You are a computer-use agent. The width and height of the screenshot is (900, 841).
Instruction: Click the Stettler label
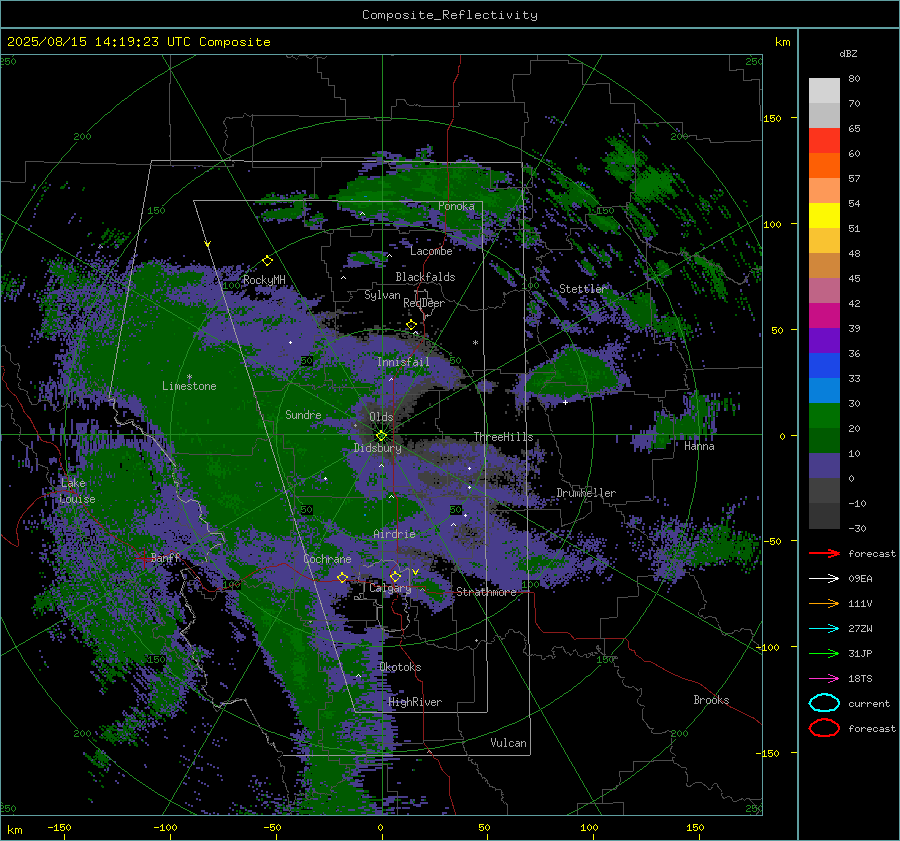pos(583,289)
